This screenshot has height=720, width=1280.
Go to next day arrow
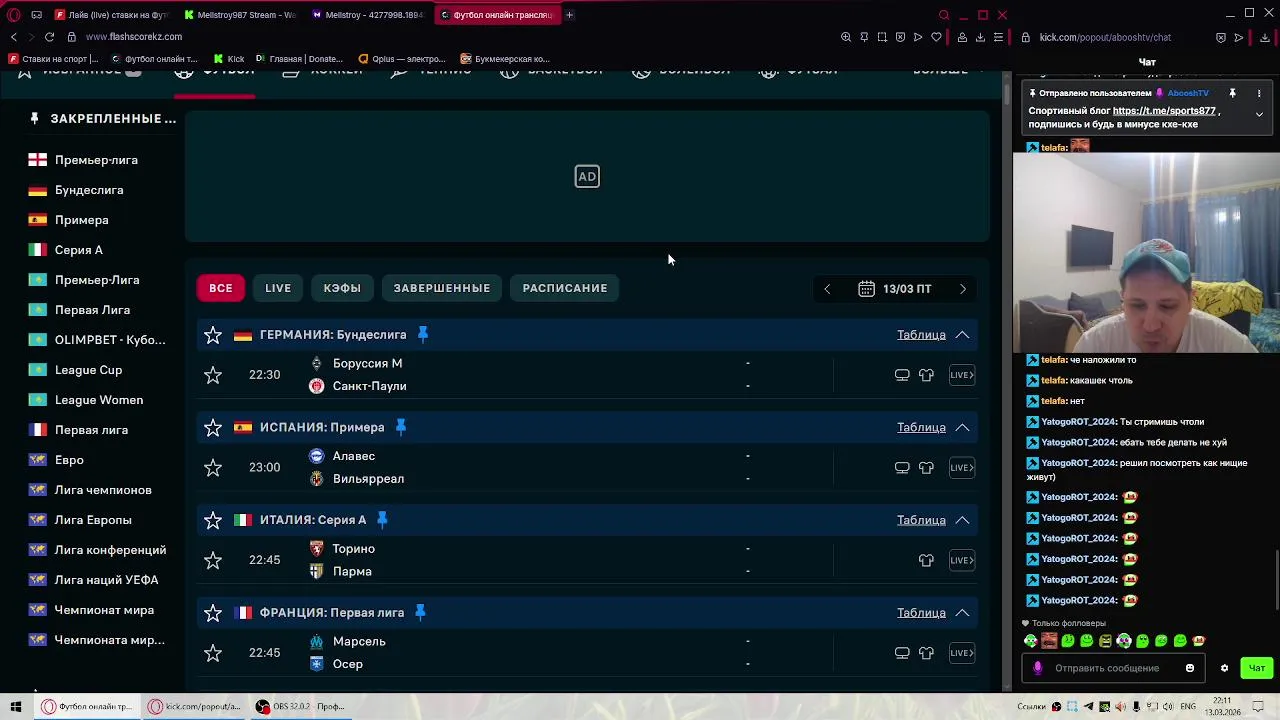(963, 289)
